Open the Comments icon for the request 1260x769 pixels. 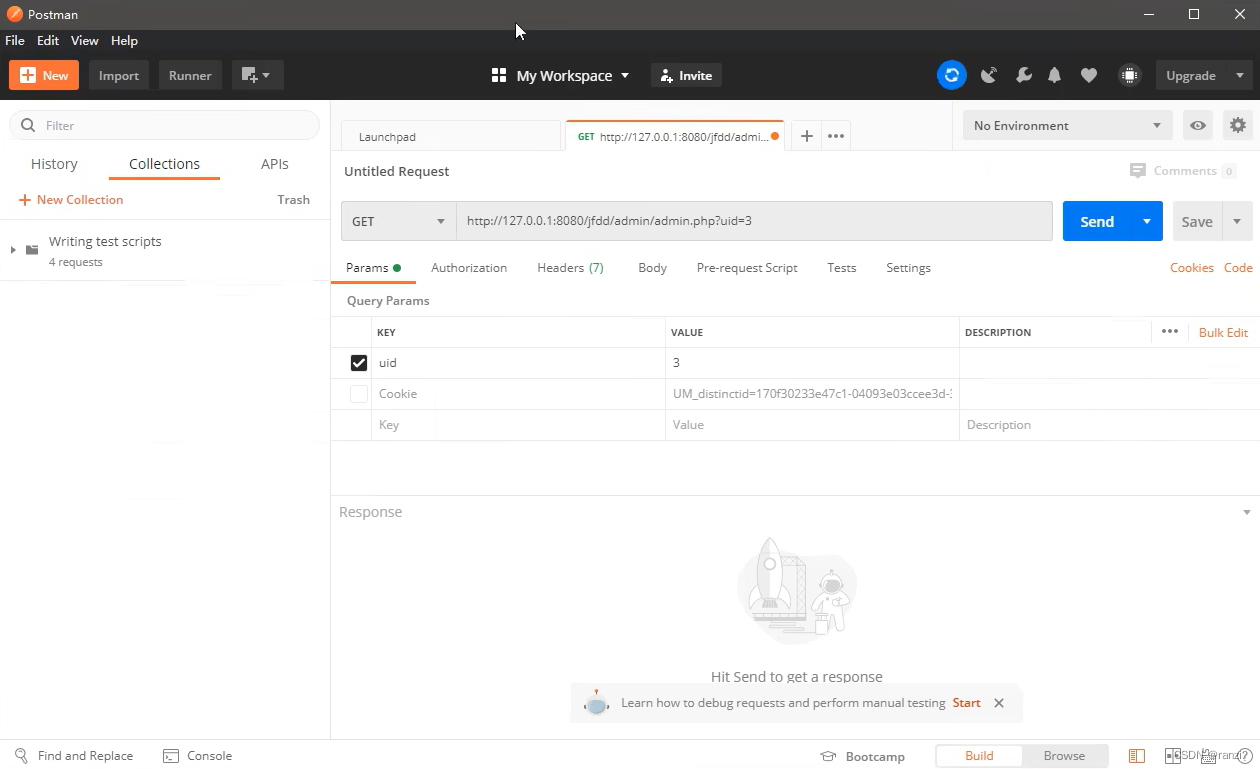pyautogui.click(x=1137, y=171)
